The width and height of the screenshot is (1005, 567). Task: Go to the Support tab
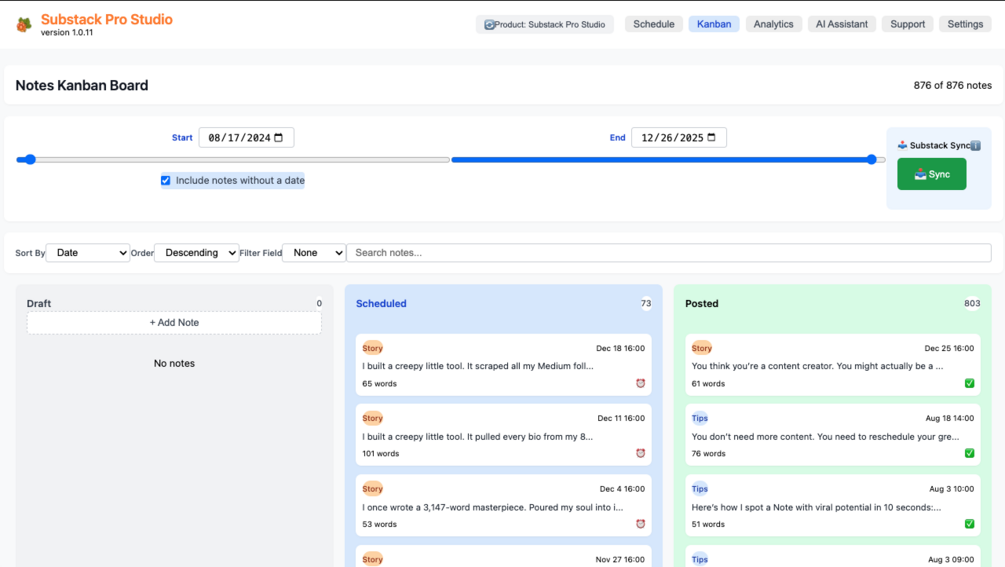(908, 24)
